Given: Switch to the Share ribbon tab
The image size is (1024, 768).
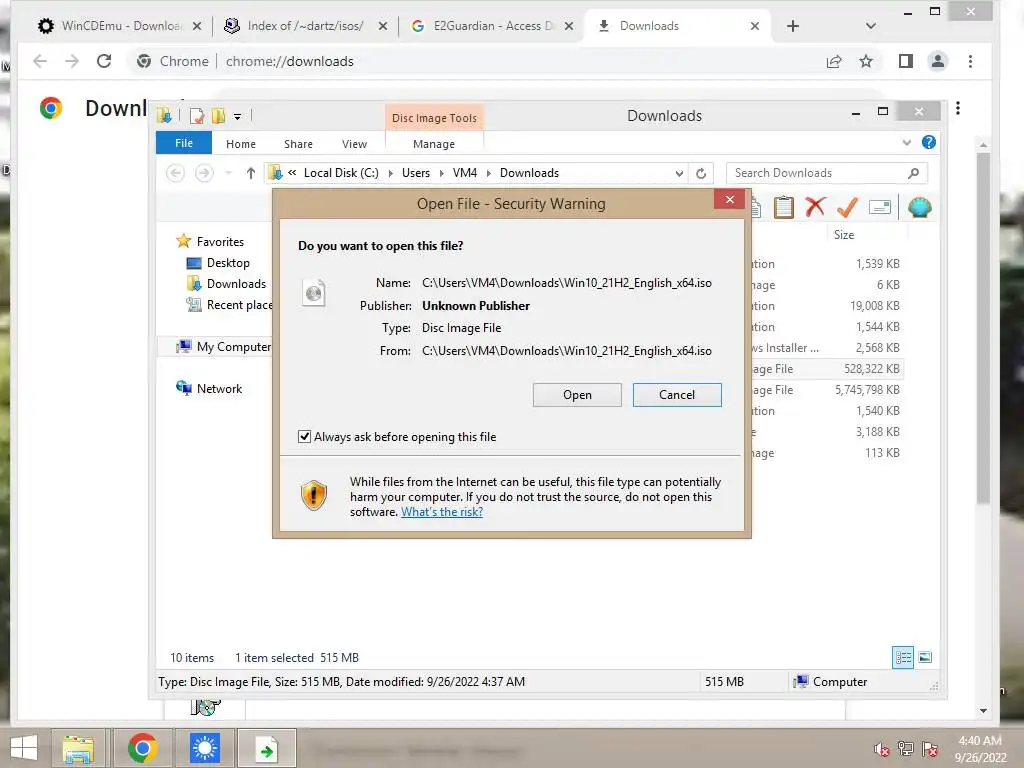Looking at the screenshot, I should 298,144.
